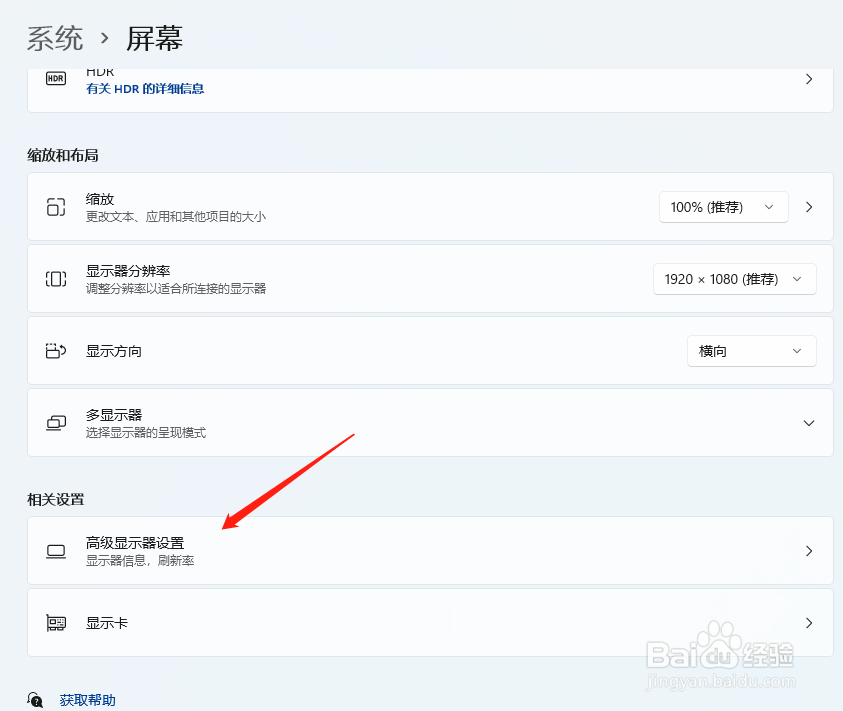The image size is (843, 711).
Task: Open the 1920 × 1080 resolution dropdown
Action: pos(734,279)
